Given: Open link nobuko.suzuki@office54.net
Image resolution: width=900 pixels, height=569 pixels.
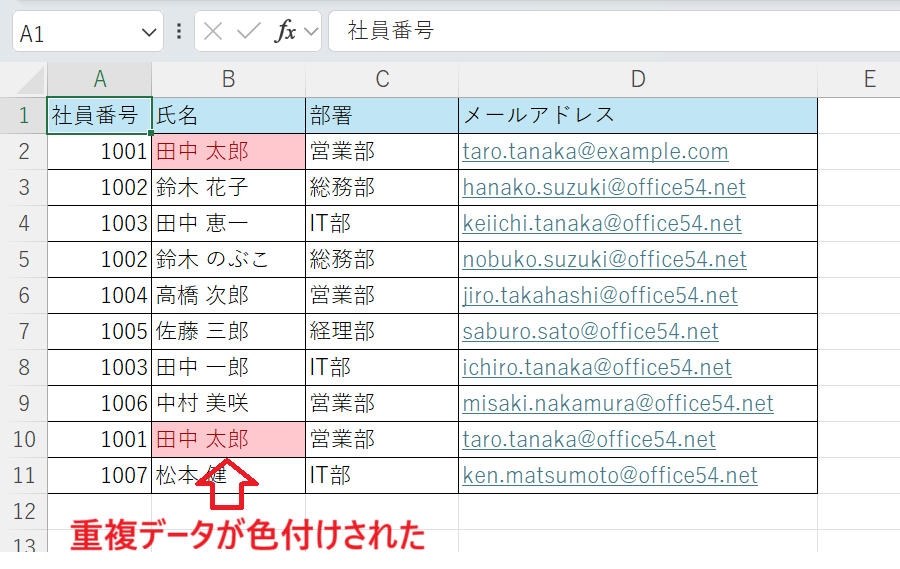Looking at the screenshot, I should 604,260.
